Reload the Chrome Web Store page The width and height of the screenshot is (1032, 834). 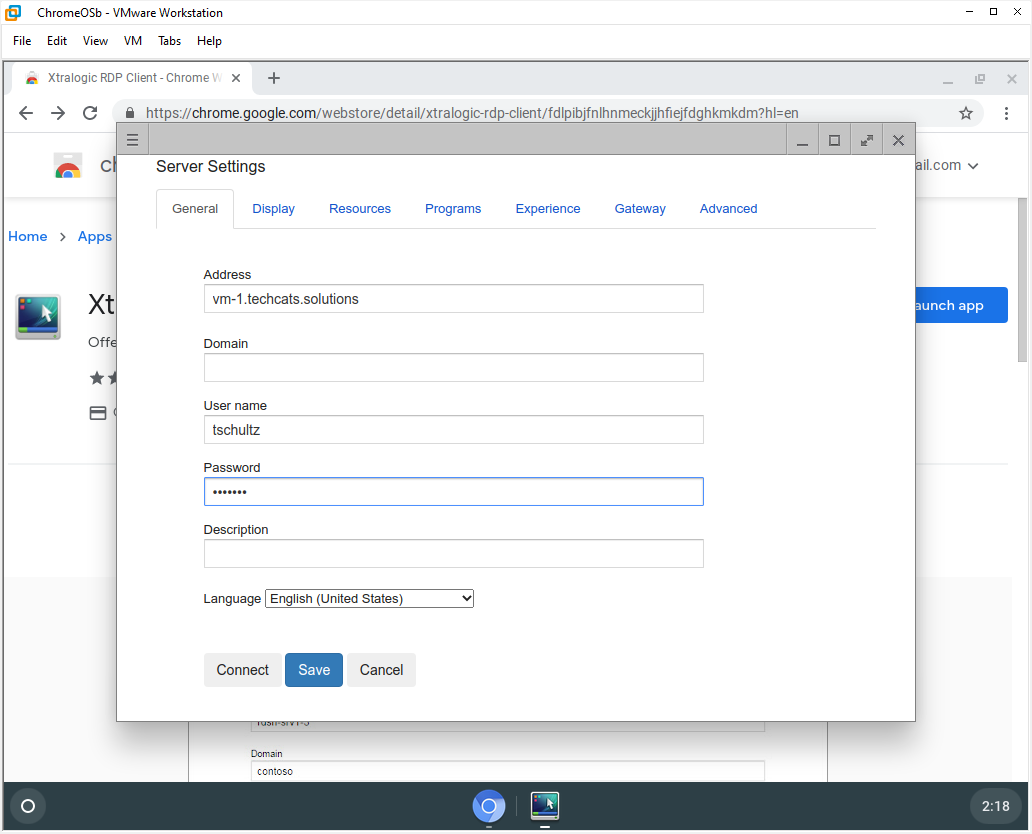pos(90,113)
